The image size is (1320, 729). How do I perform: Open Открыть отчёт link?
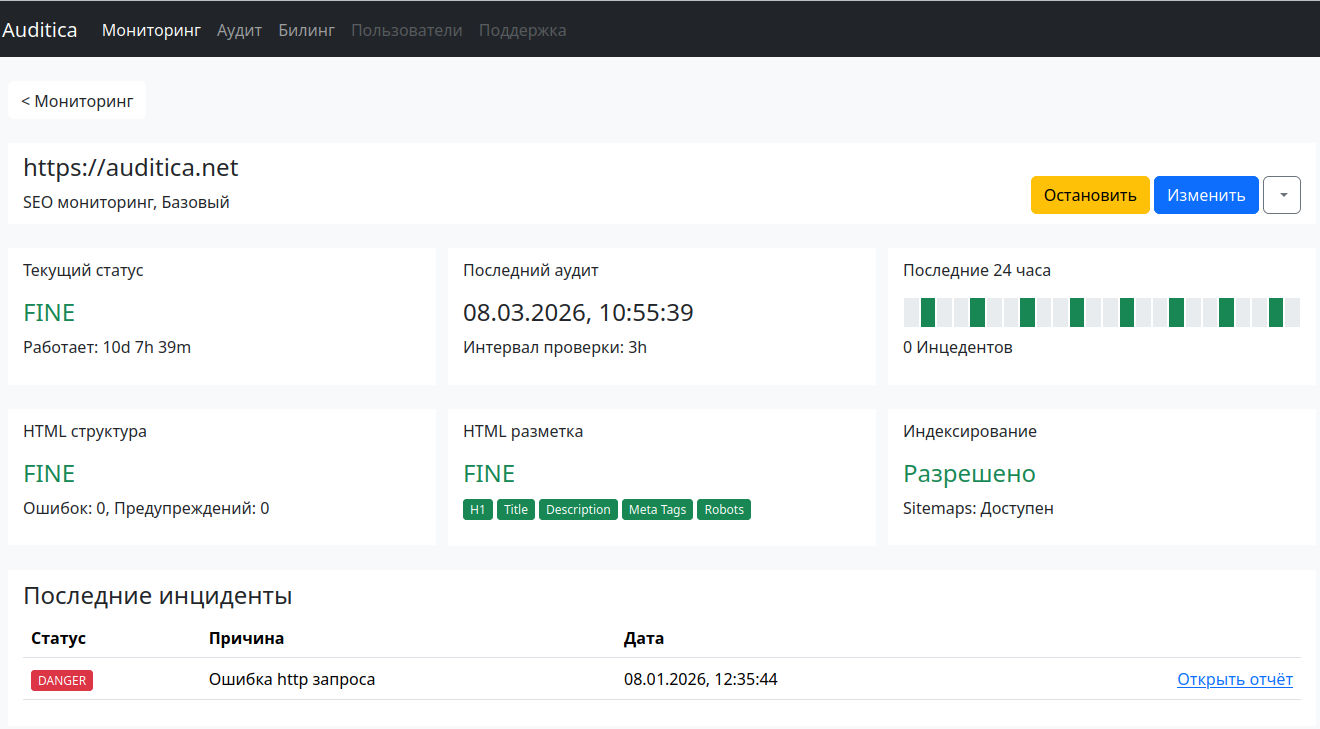[x=1234, y=679]
